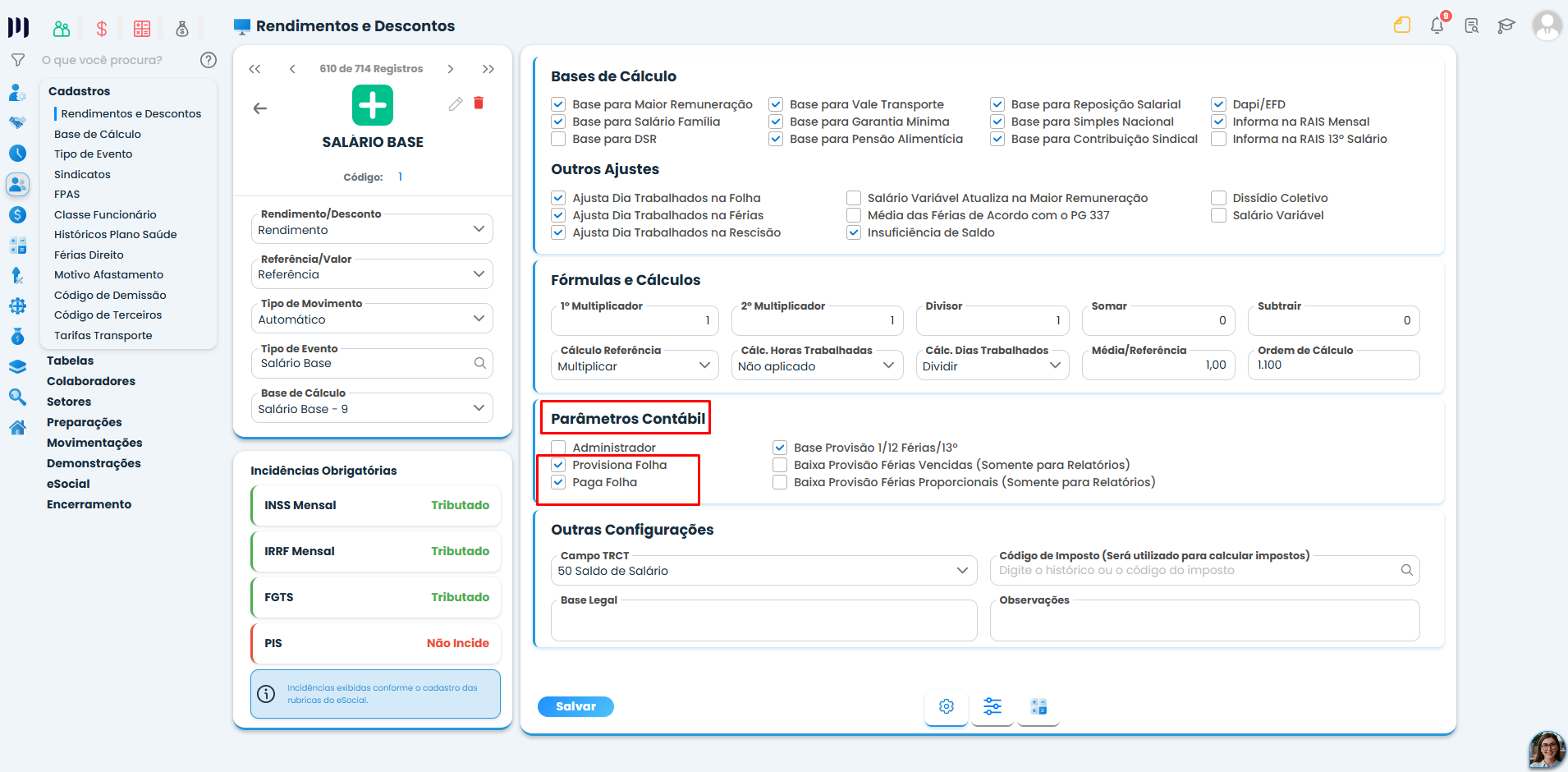
Task: Click the Base Legal text field
Action: pyautogui.click(x=764, y=620)
